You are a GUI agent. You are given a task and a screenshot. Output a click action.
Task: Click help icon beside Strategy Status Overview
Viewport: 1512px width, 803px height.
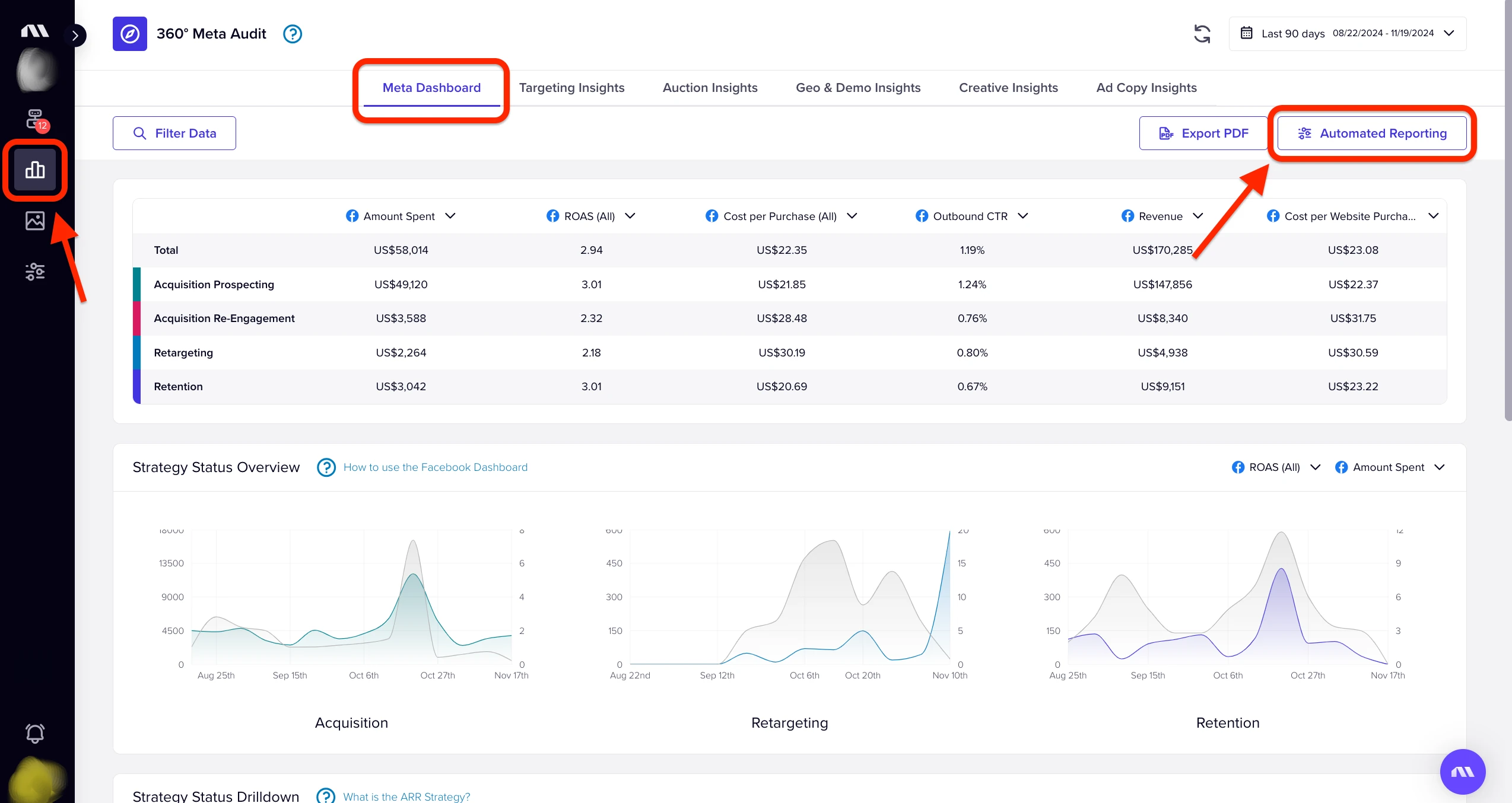tap(326, 467)
